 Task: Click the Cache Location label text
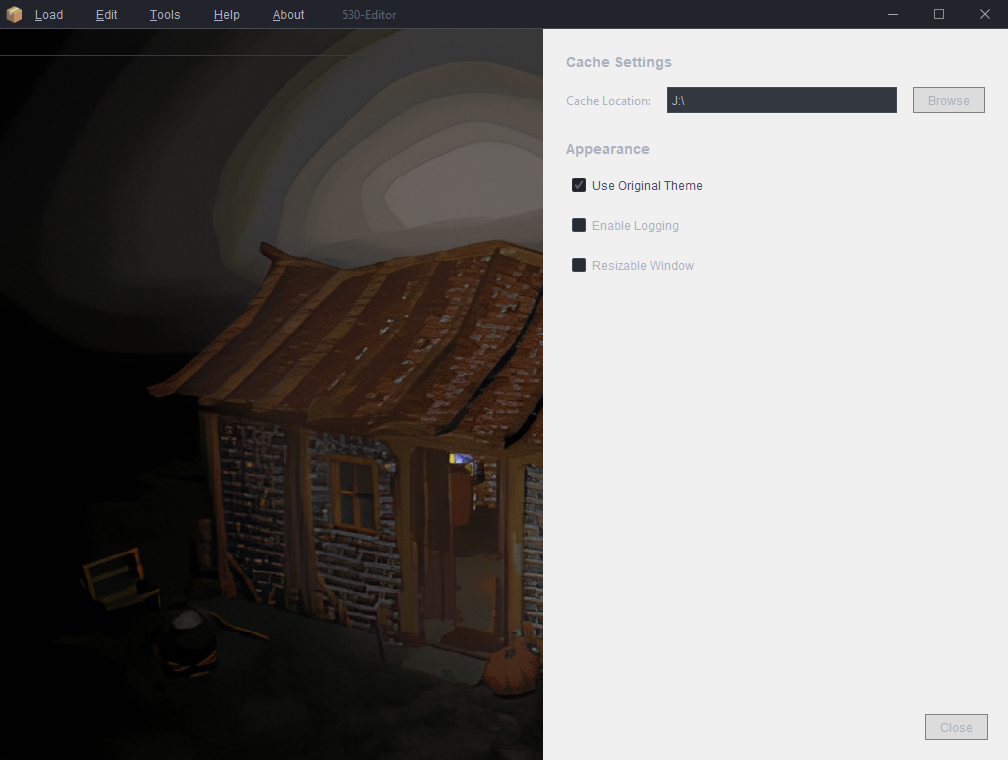608,101
